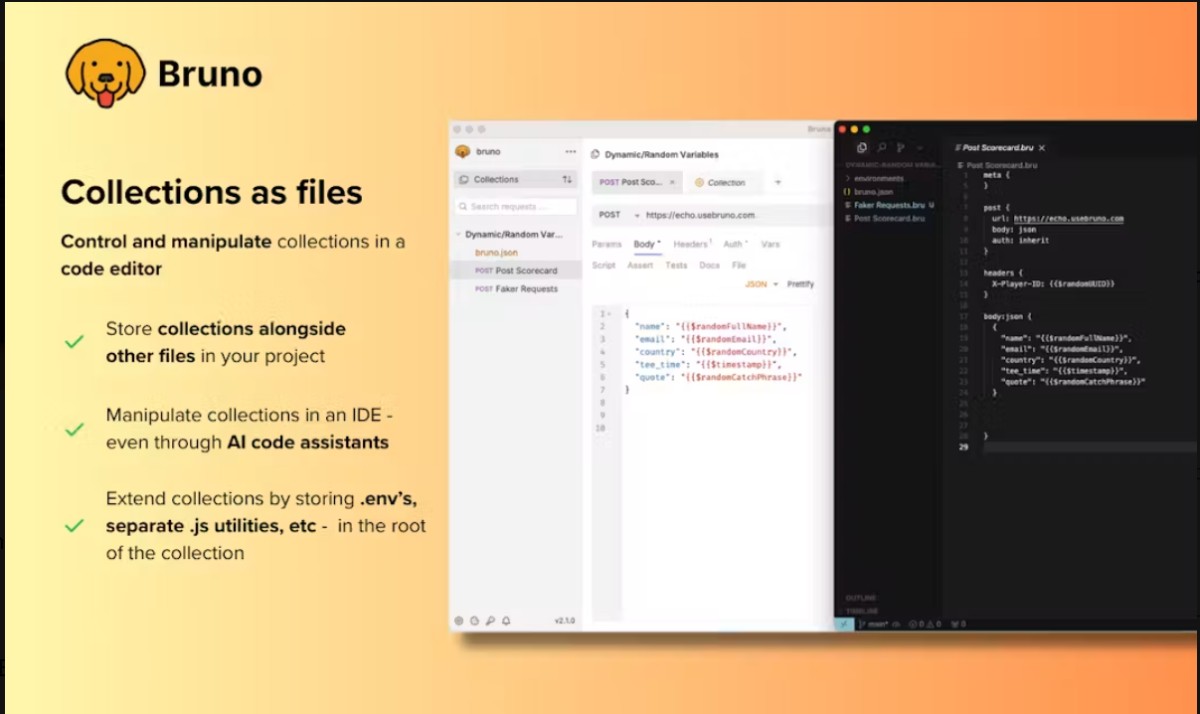Open the three-dots menu next to bruno
The height and width of the screenshot is (714, 1200).
570,152
